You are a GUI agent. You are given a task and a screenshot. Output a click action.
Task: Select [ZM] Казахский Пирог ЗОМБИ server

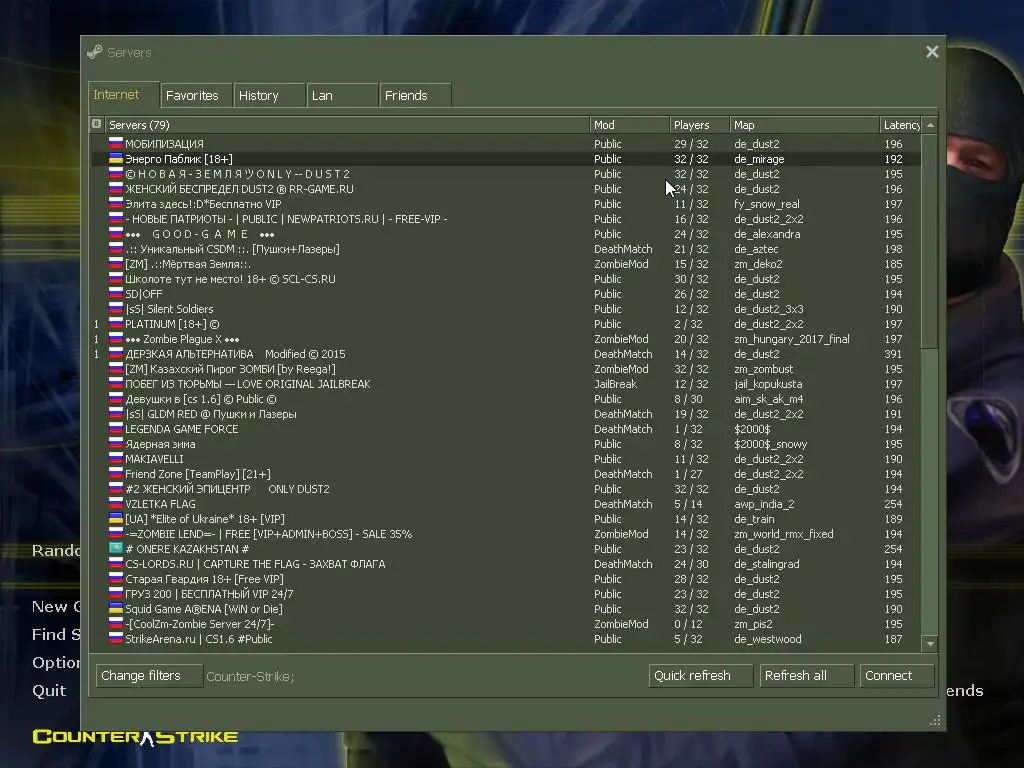pyautogui.click(x=505, y=369)
